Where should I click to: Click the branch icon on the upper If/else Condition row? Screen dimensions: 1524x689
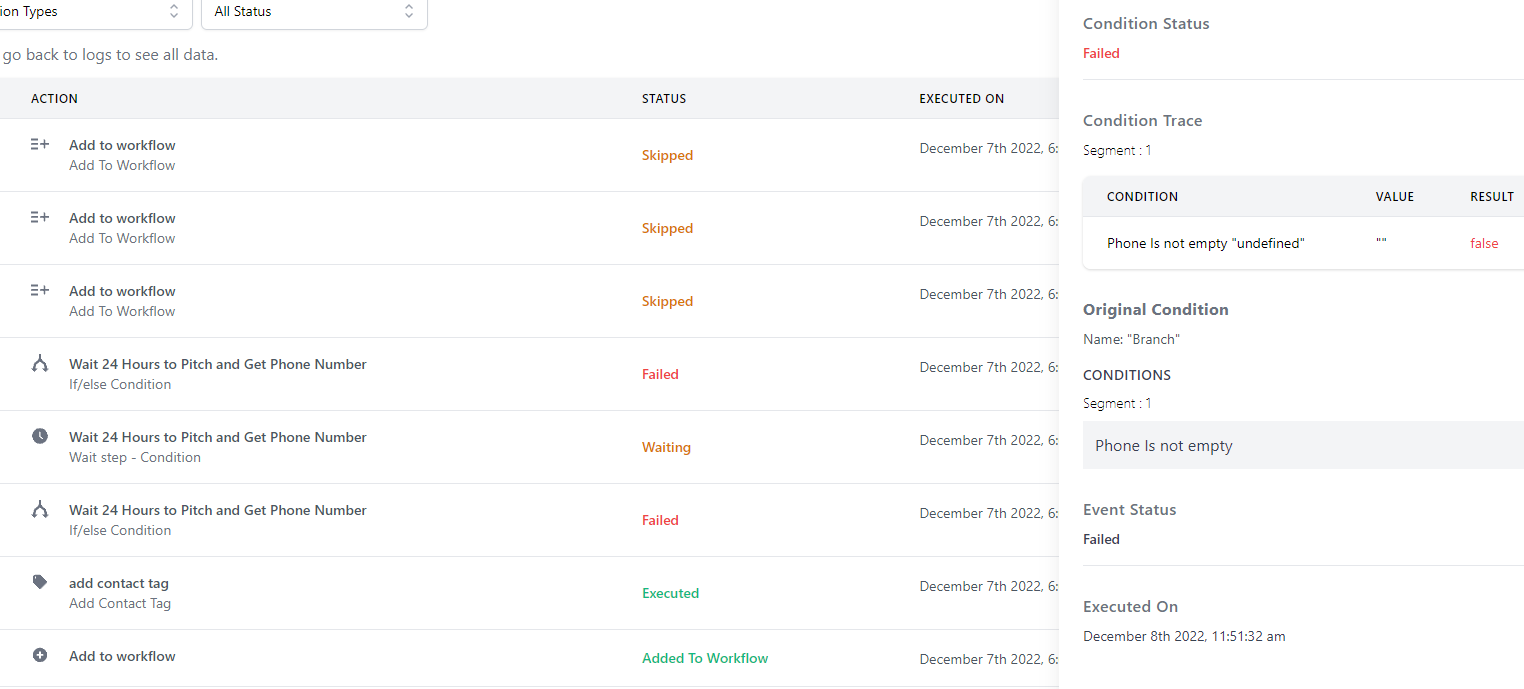[40, 364]
